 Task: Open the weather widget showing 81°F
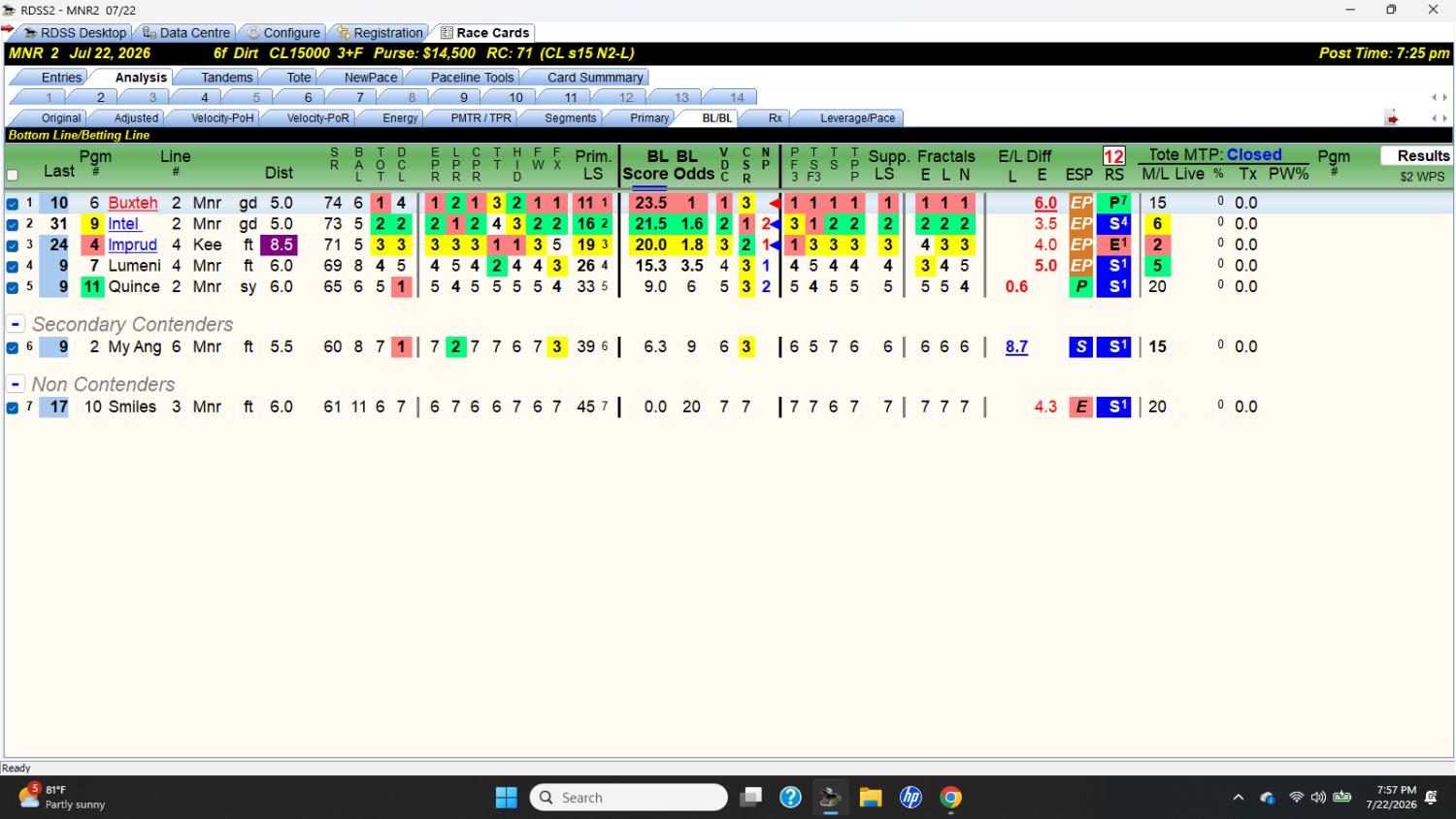point(62,797)
